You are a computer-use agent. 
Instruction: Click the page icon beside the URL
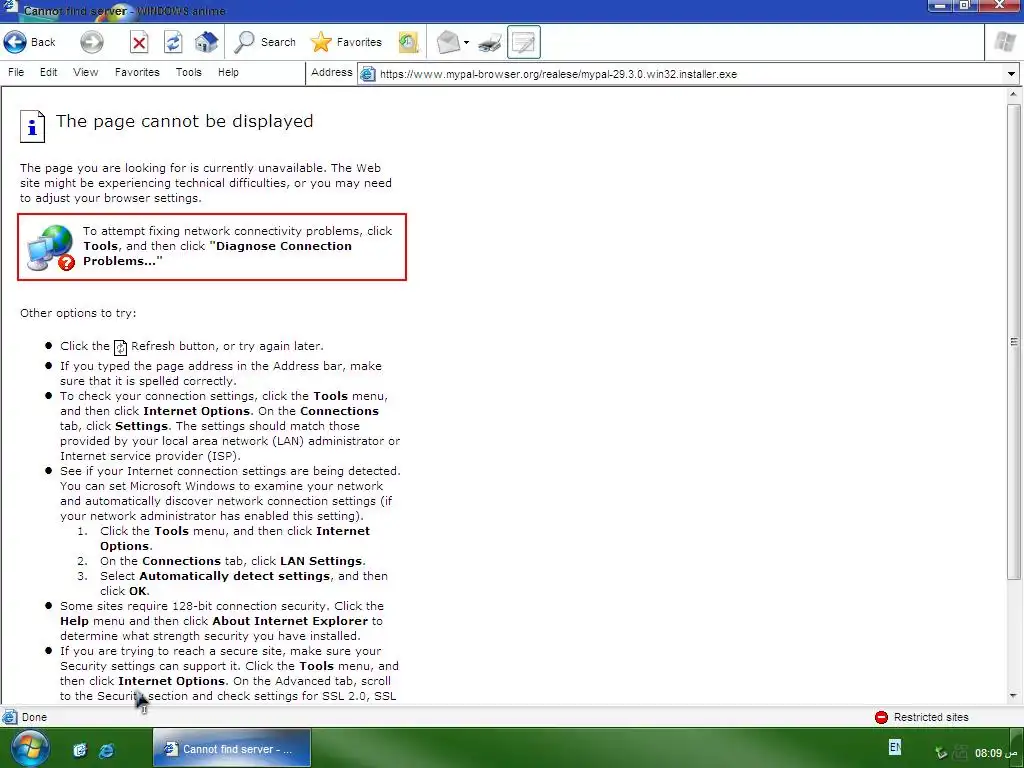point(368,74)
